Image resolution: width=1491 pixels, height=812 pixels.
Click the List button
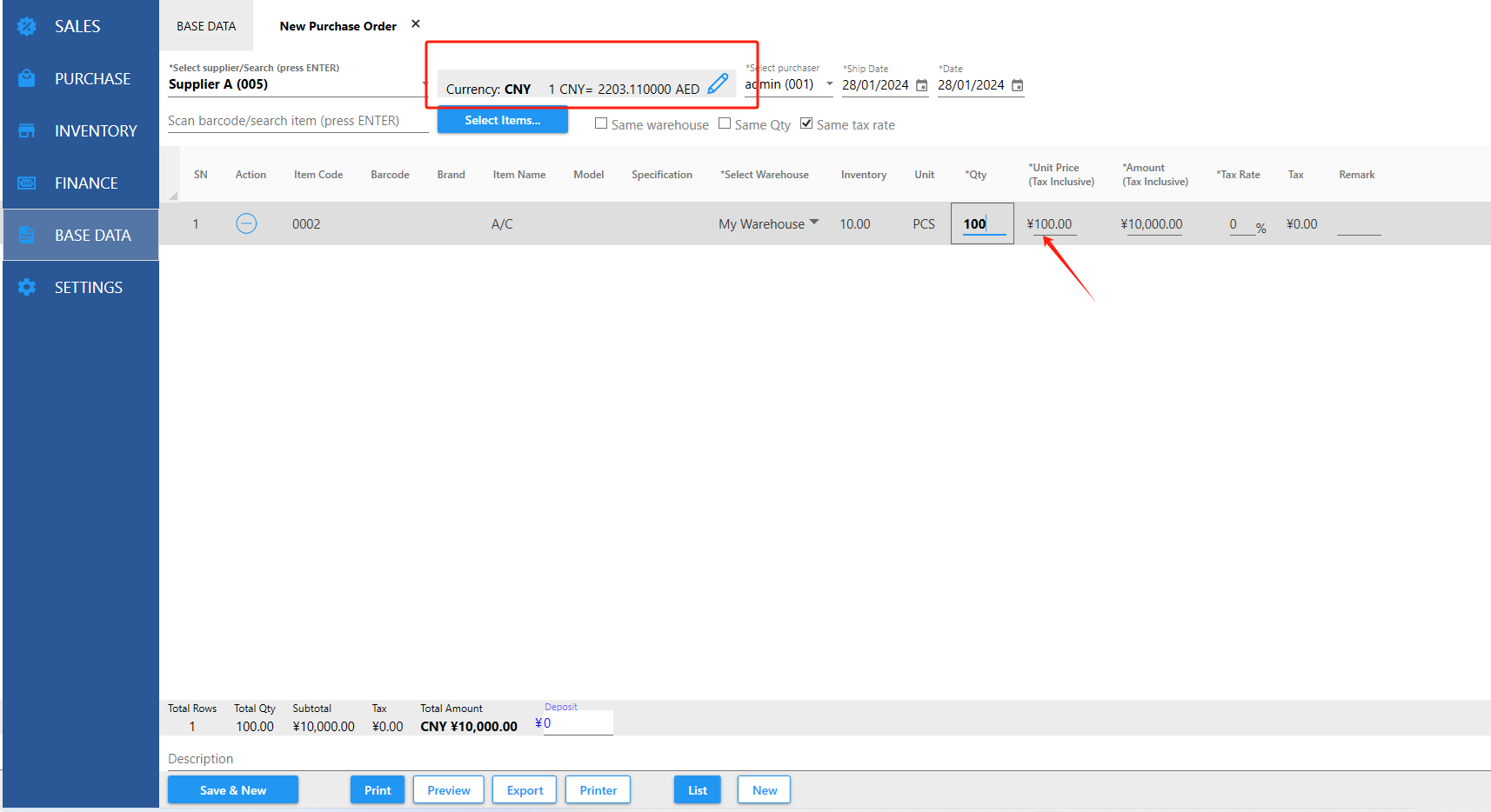coord(698,789)
